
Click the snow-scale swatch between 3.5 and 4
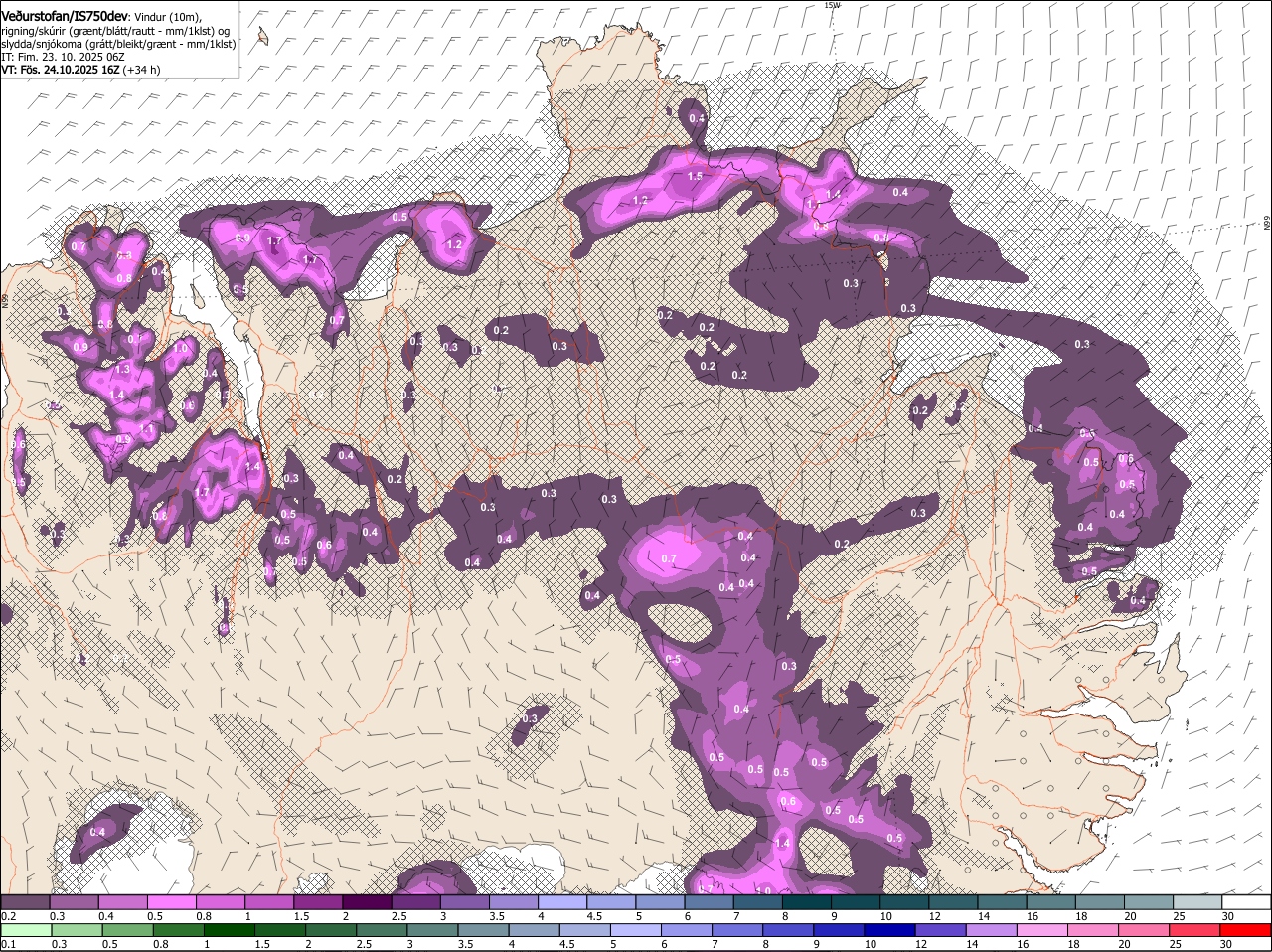tap(513, 902)
